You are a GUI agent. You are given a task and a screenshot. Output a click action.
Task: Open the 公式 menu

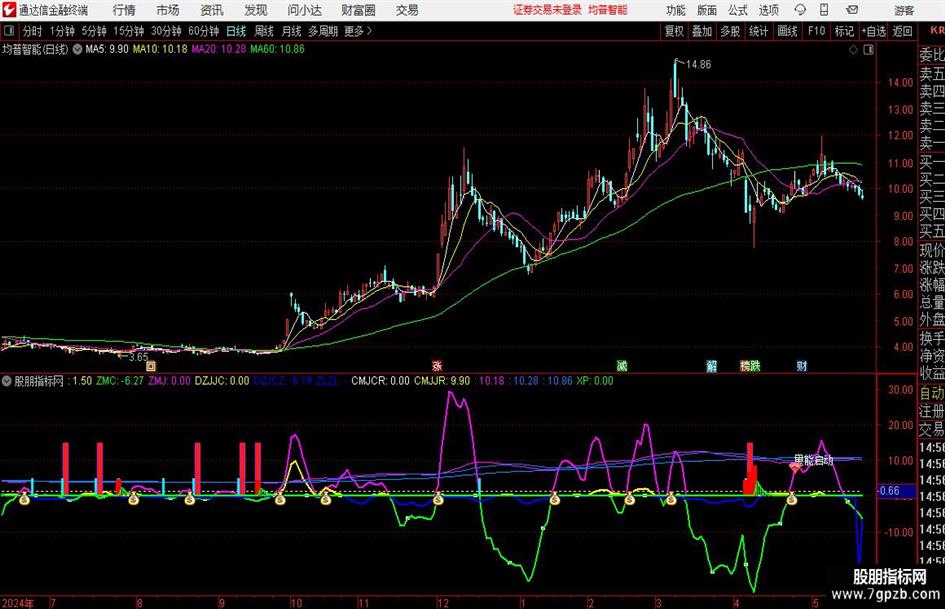pyautogui.click(x=737, y=10)
